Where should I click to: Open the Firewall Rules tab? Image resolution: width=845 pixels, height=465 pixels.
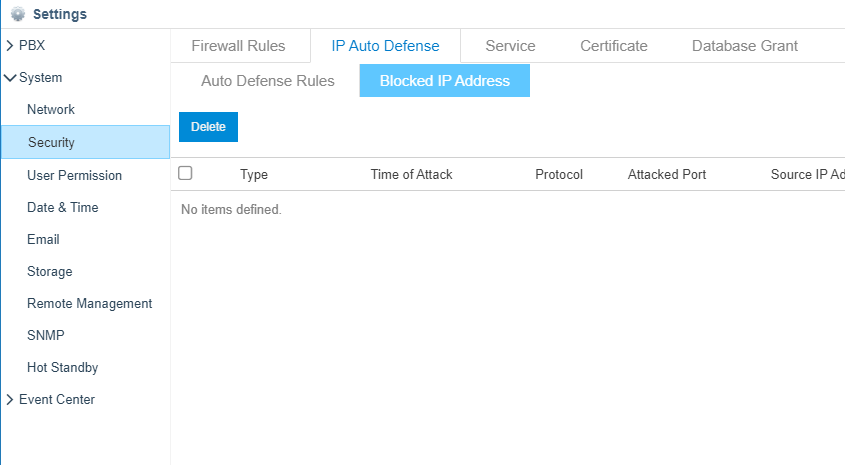(238, 46)
